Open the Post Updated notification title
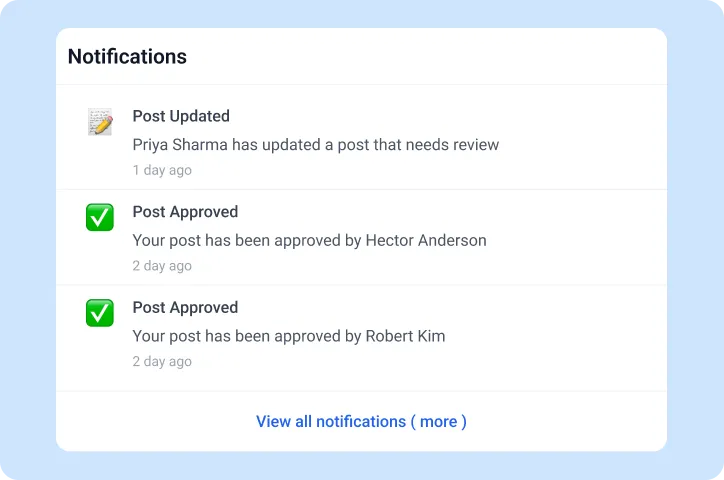724x480 pixels. point(181,116)
